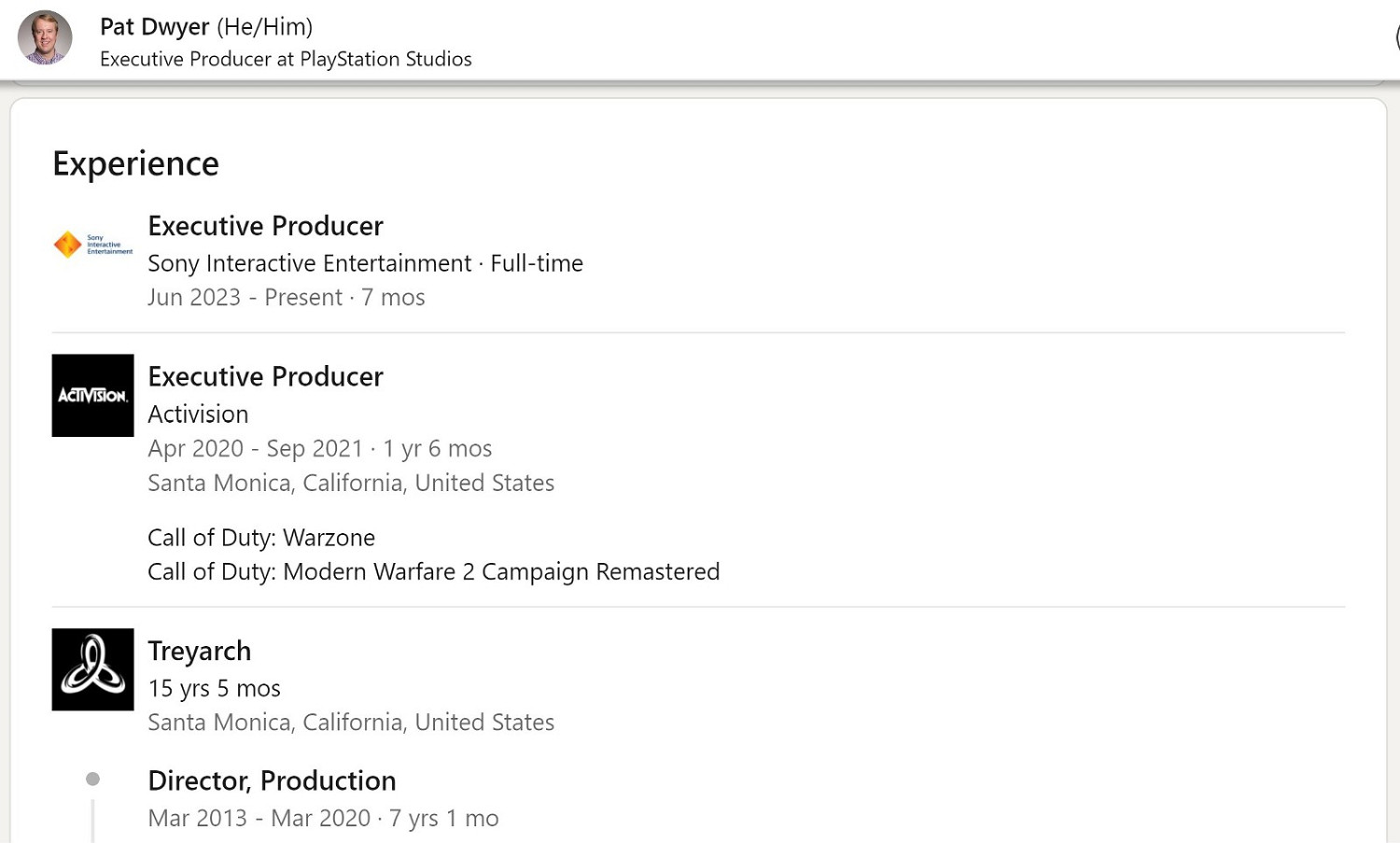
Task: Open the Executive Producer role at Sony
Action: click(265, 226)
